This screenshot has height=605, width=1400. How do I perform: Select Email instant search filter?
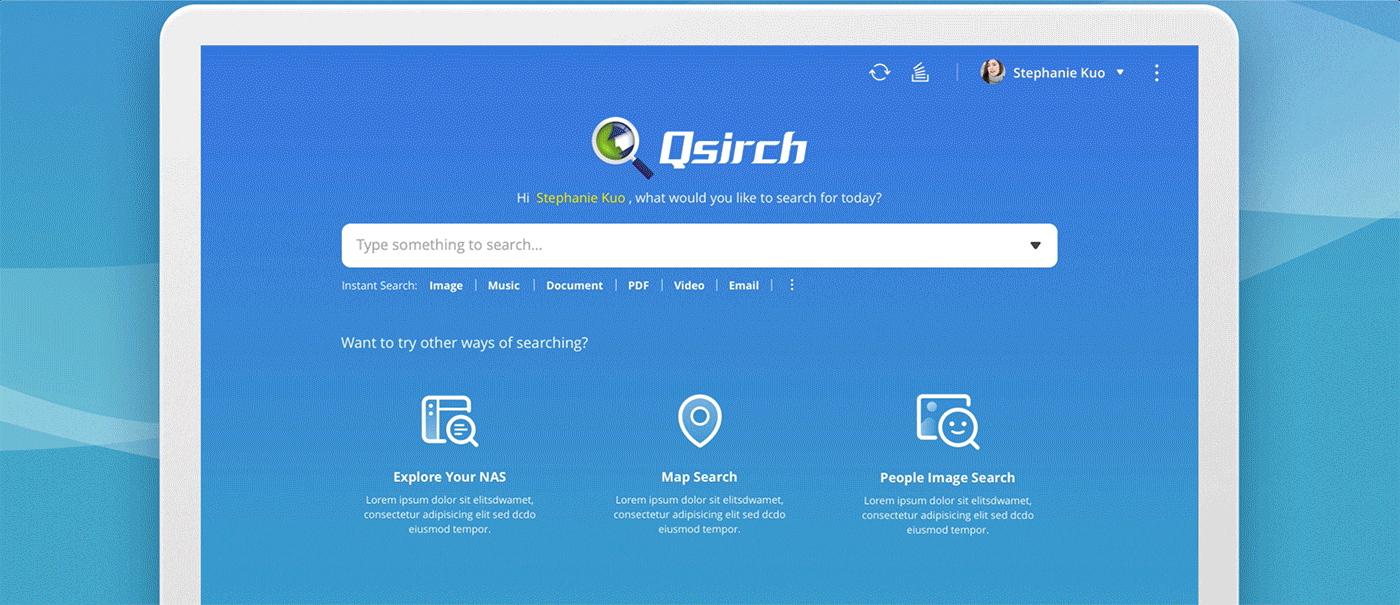pyautogui.click(x=744, y=285)
